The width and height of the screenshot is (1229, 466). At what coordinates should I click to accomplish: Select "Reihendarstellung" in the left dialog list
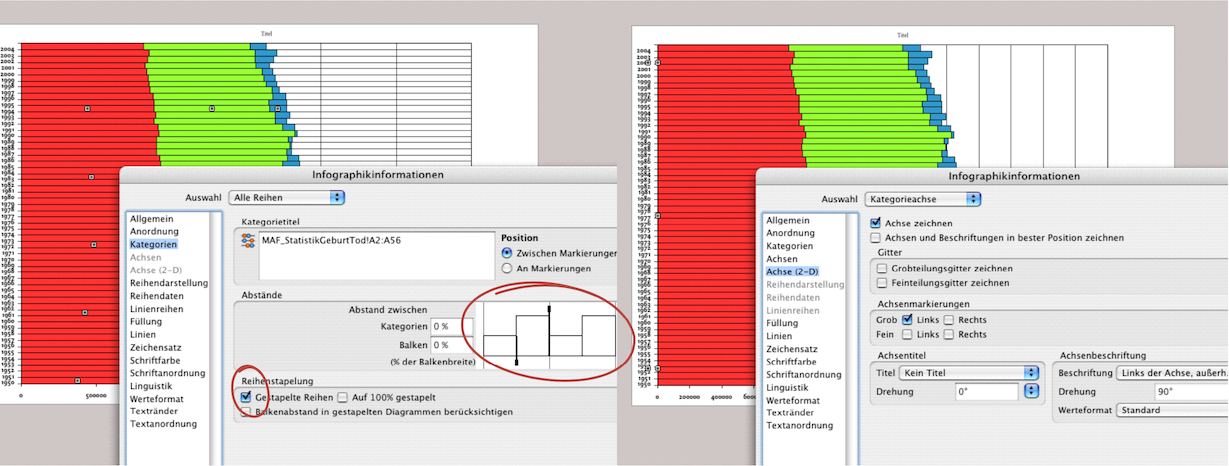click(x=168, y=283)
